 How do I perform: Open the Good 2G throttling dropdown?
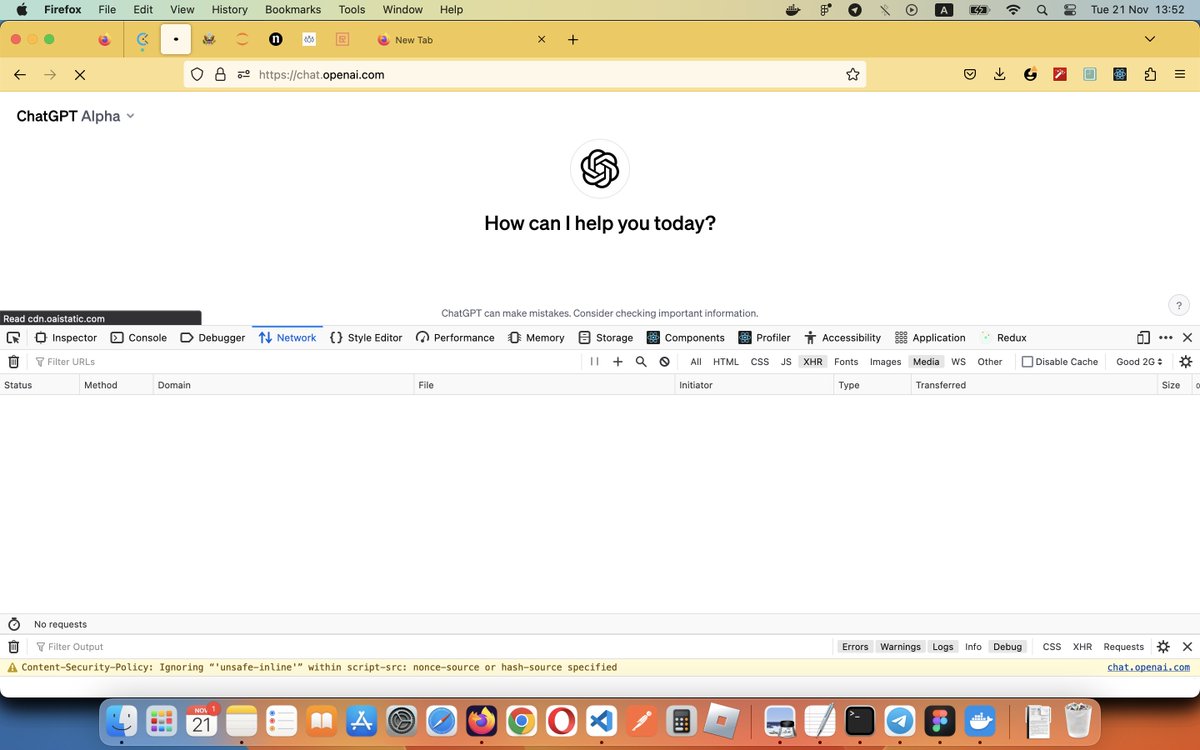coord(1140,362)
